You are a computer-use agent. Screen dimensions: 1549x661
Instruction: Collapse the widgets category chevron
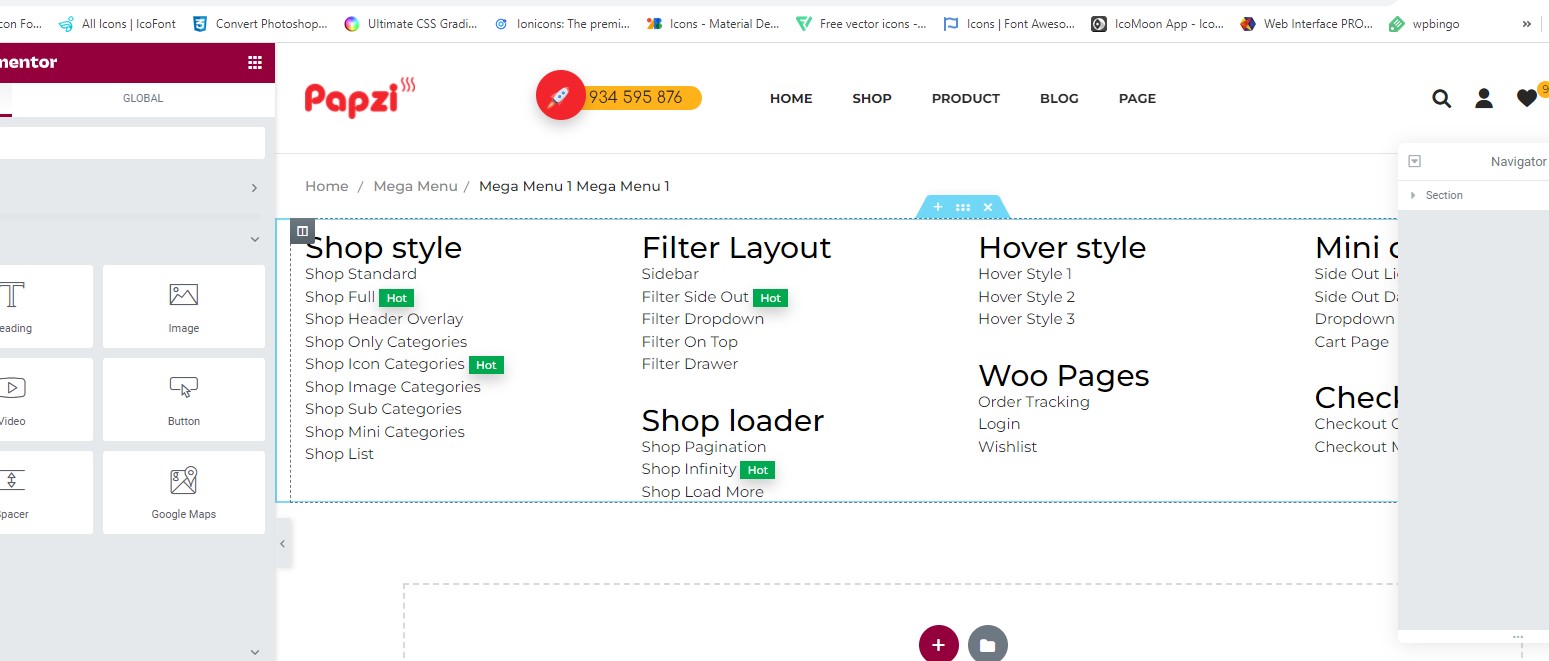point(254,240)
